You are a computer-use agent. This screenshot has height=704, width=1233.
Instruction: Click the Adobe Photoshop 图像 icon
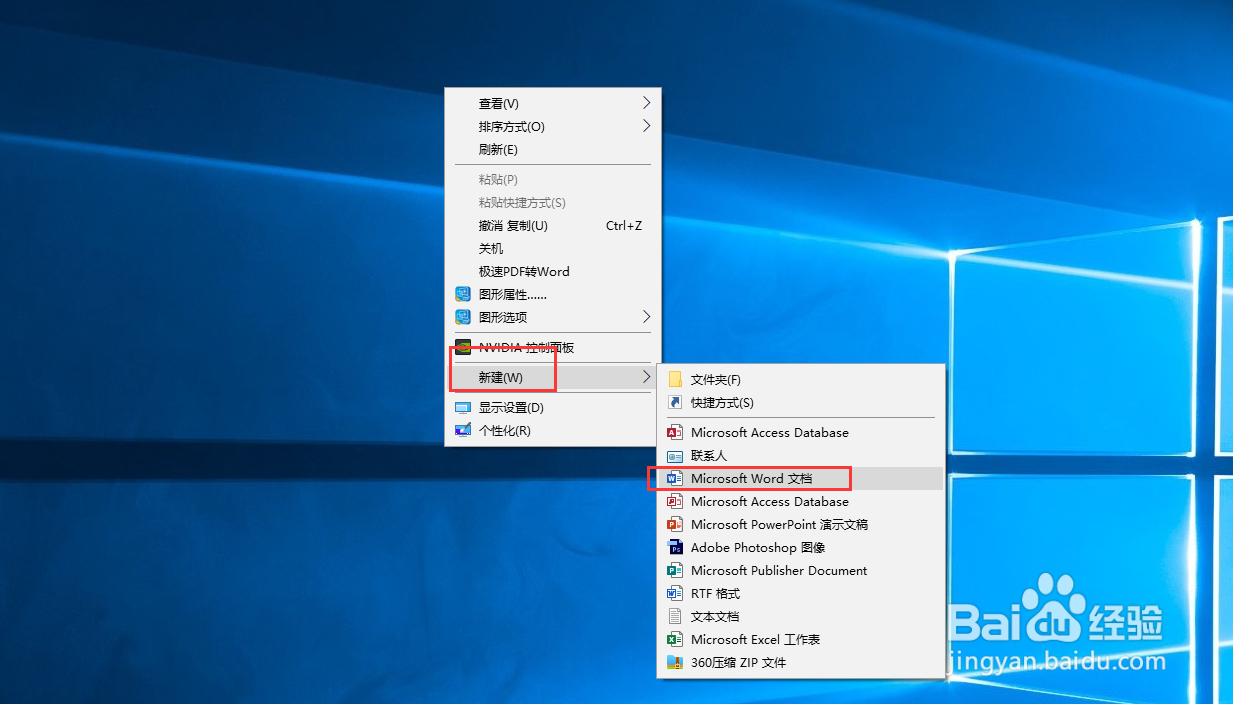tap(675, 548)
